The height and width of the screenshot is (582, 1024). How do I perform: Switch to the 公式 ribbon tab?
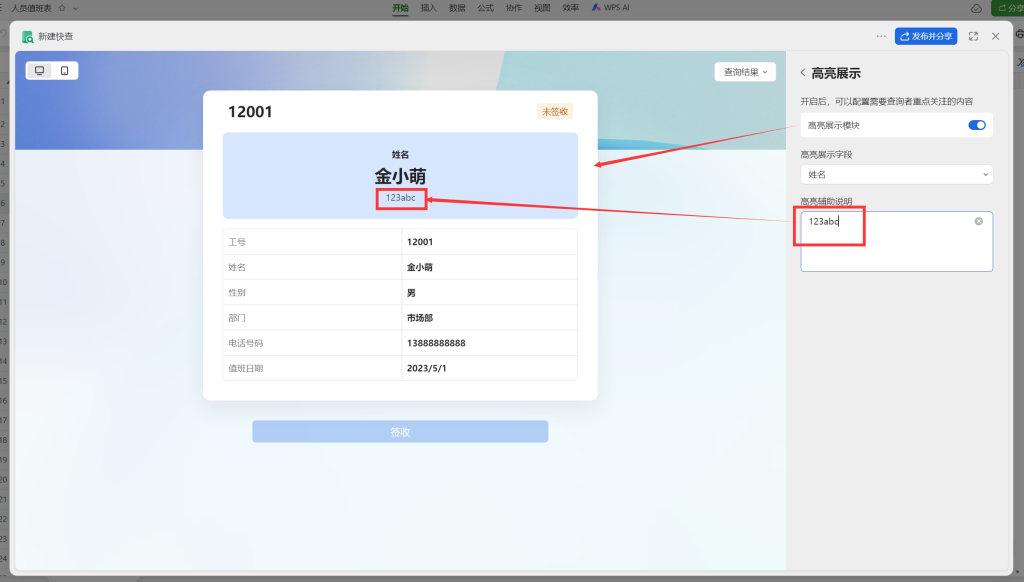point(485,7)
